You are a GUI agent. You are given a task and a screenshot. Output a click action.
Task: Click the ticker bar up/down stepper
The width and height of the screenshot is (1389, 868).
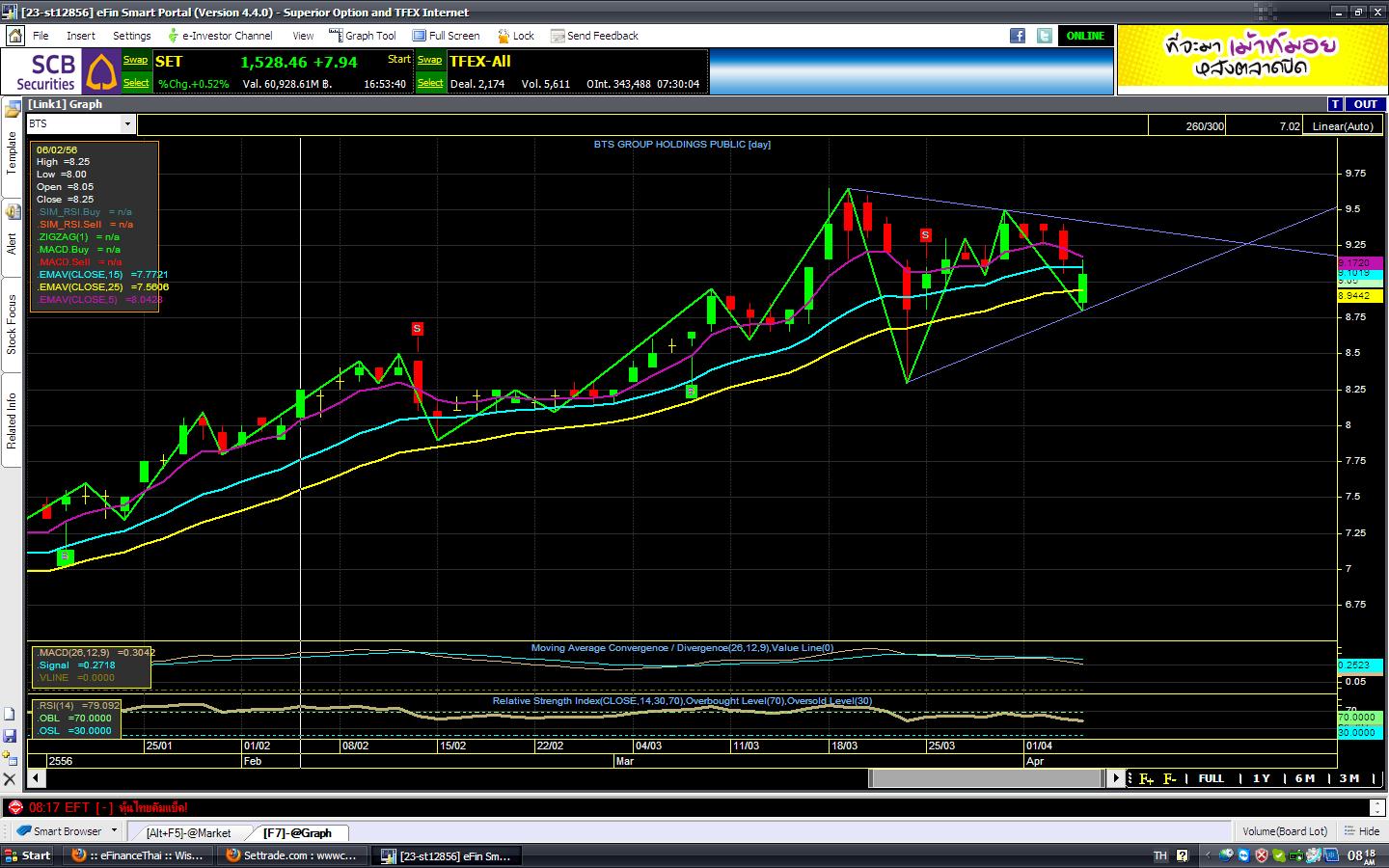[x=1376, y=807]
